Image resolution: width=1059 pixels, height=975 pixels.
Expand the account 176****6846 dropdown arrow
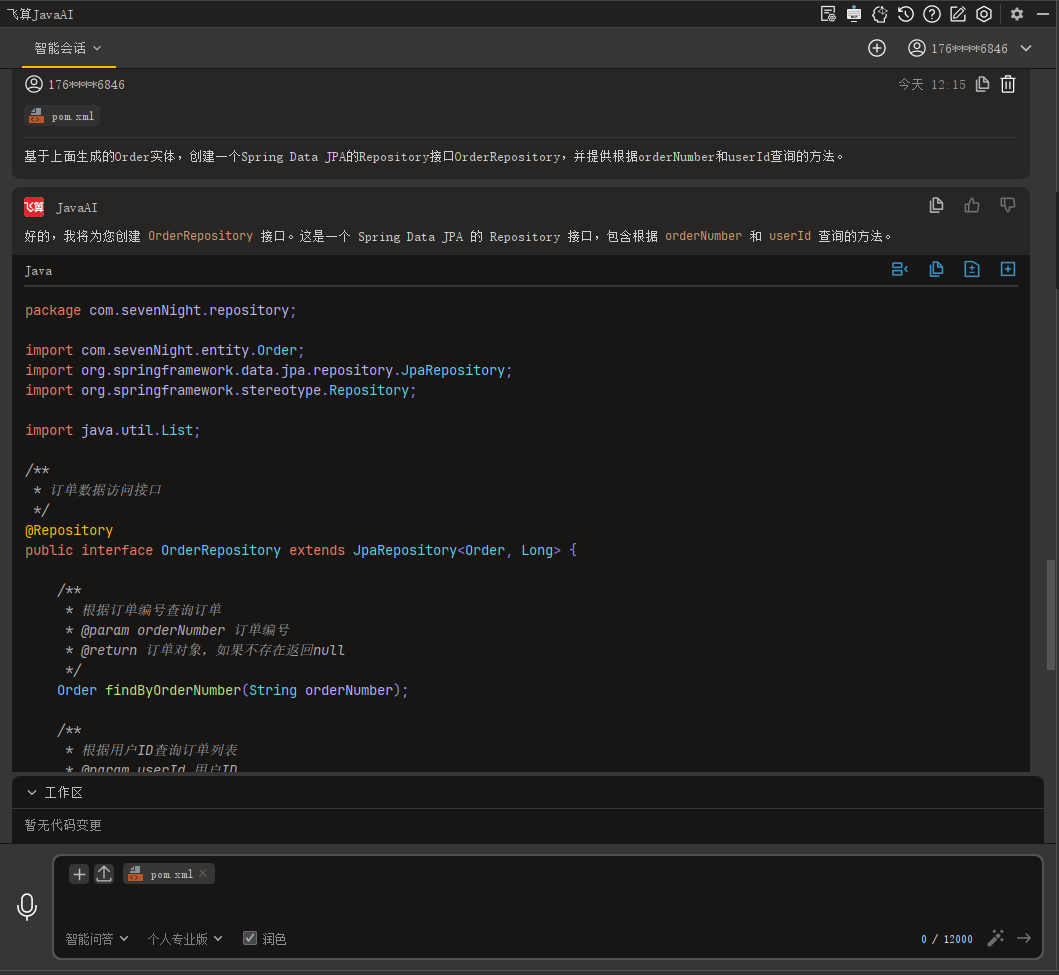tap(1026, 48)
